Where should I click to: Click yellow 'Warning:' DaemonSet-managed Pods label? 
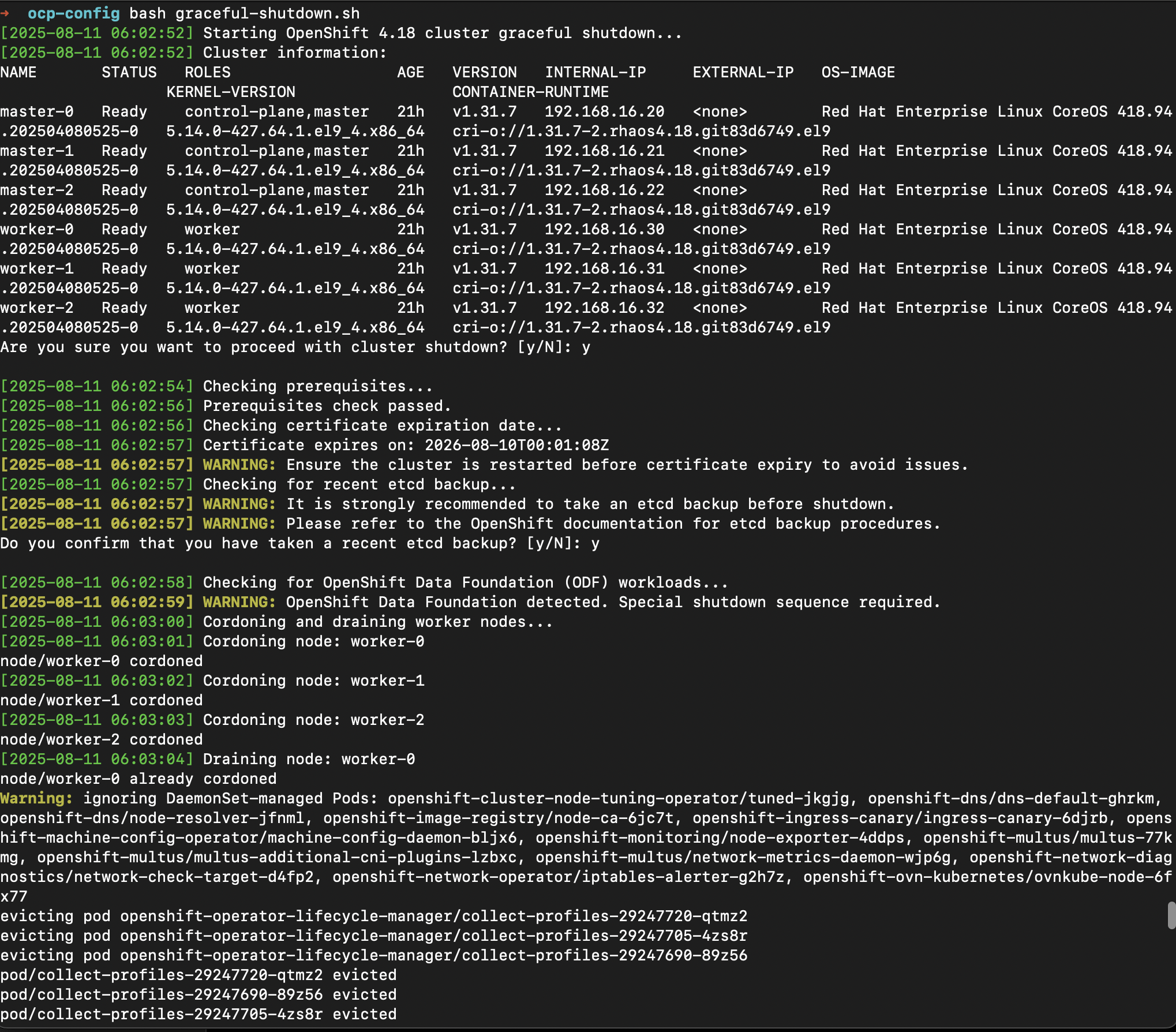click(x=37, y=798)
